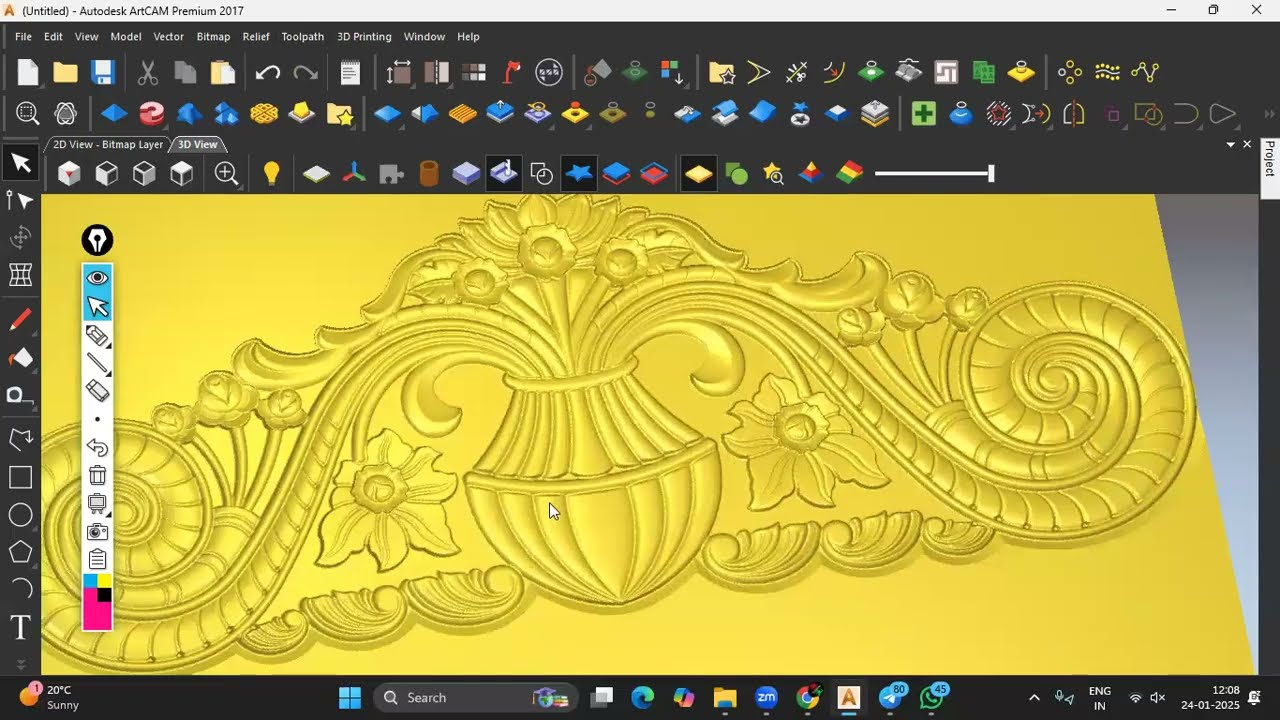1280x720 pixels.
Task: Pick the magenta colour swatch
Action: [97, 616]
